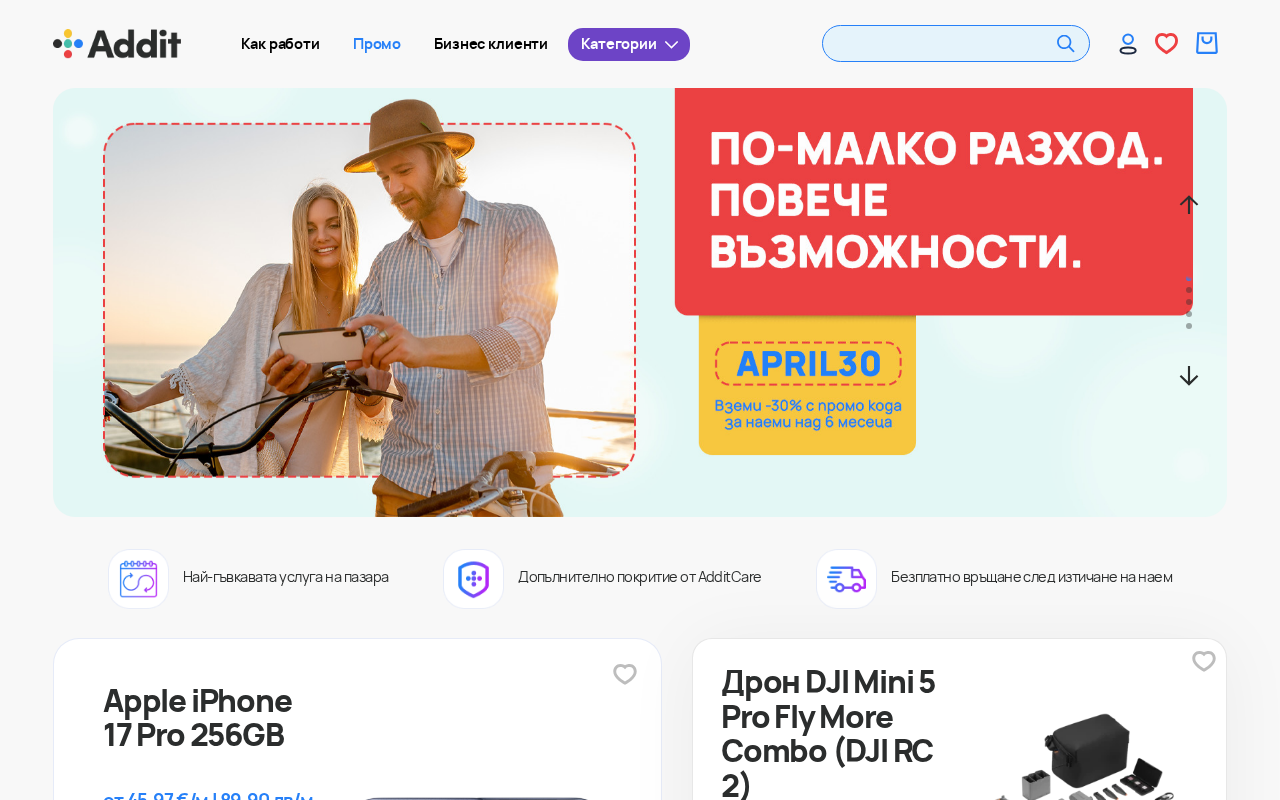Click the AdditCare shield icon

pos(473,579)
